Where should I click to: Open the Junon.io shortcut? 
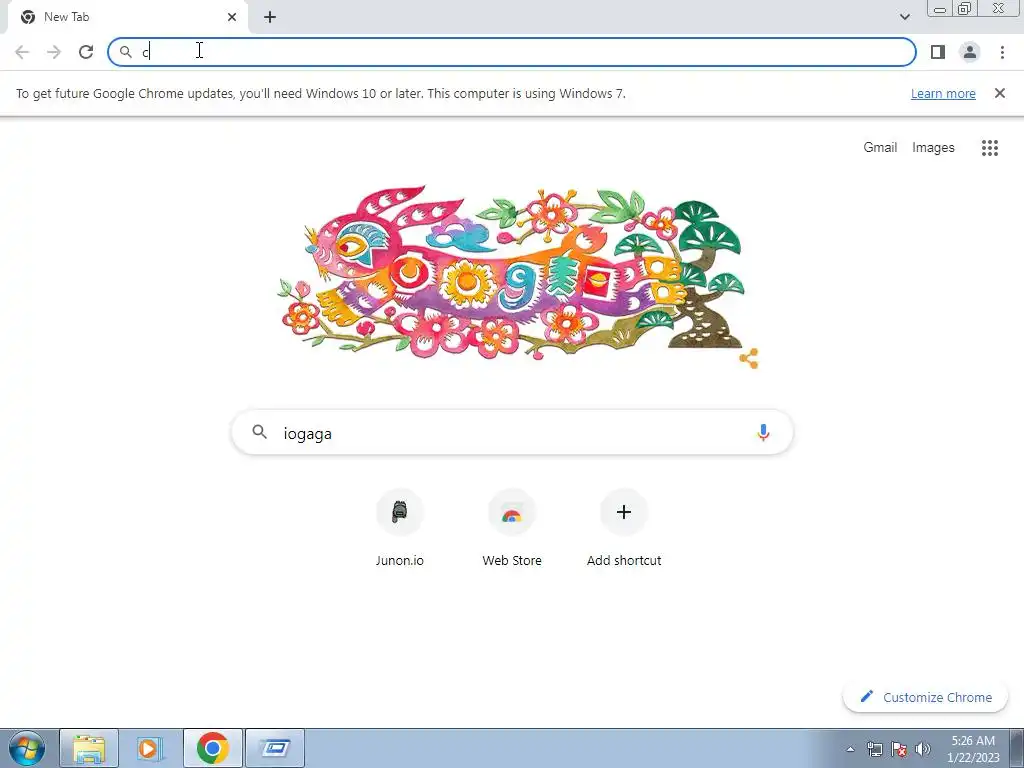(400, 528)
